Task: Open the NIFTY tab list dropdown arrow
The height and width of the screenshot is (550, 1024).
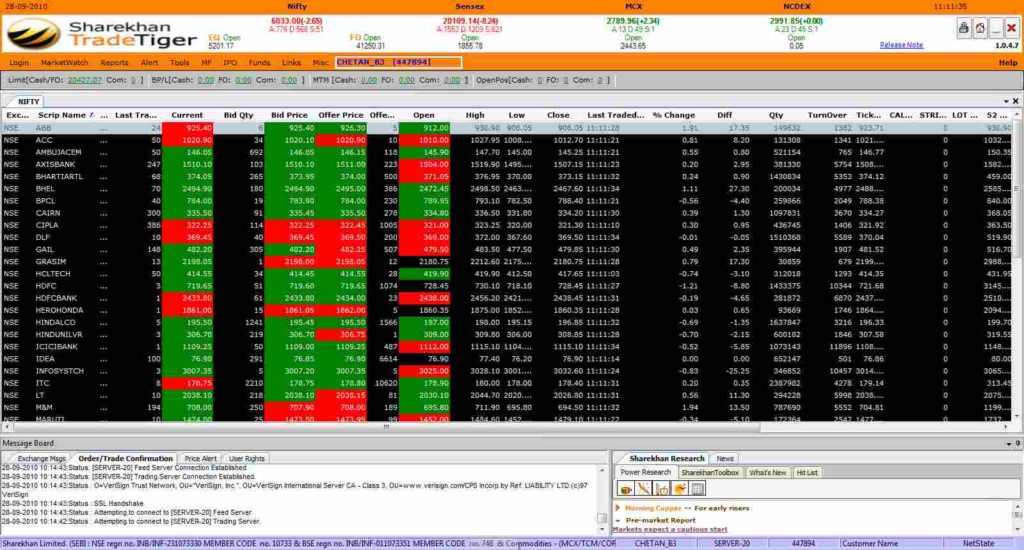Action: point(1006,101)
